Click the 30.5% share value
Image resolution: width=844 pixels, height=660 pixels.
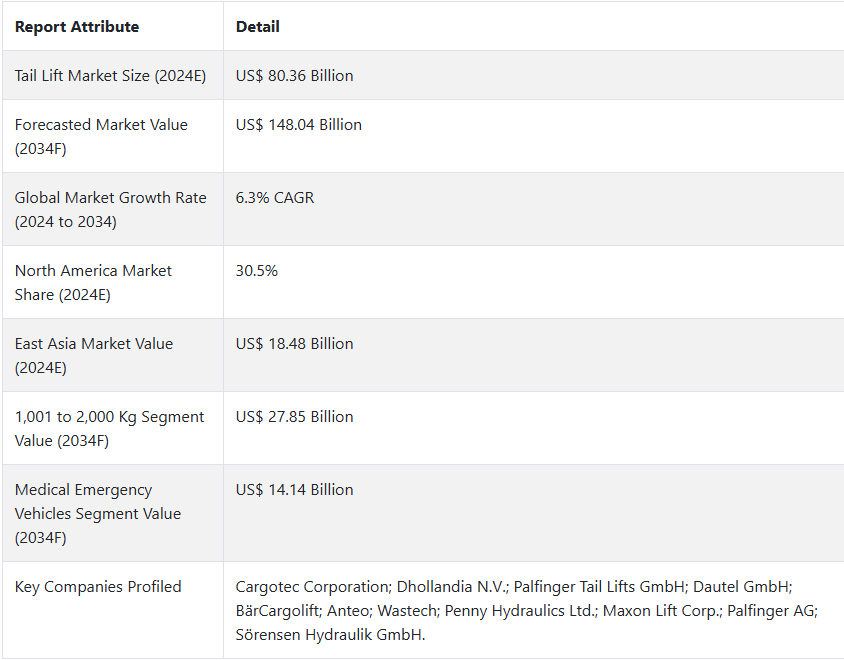(x=257, y=271)
